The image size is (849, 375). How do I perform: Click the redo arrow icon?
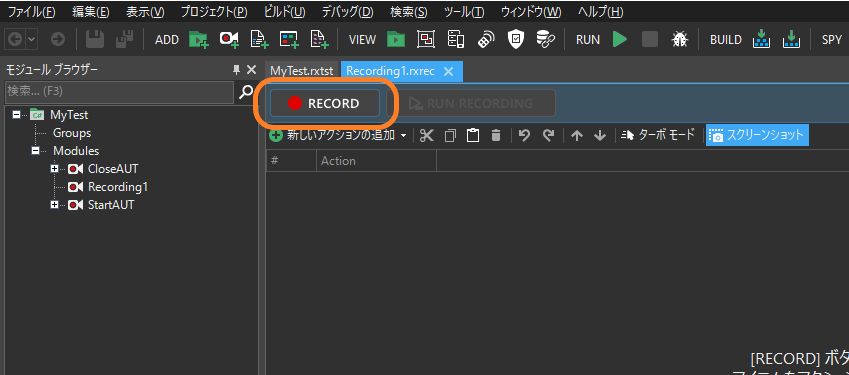pyautogui.click(x=548, y=135)
